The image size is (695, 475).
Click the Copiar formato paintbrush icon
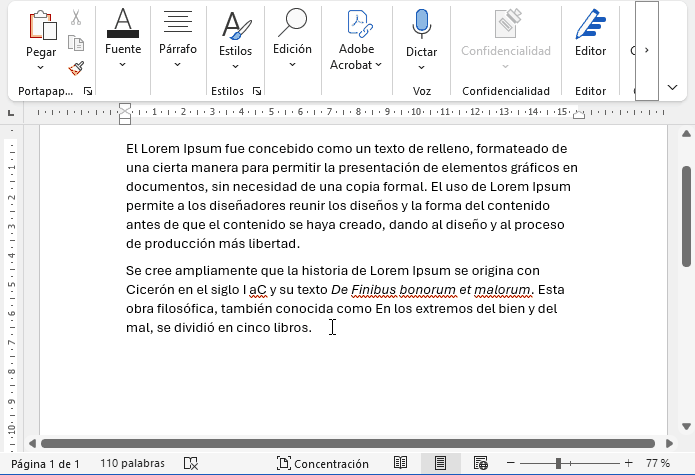(76, 67)
